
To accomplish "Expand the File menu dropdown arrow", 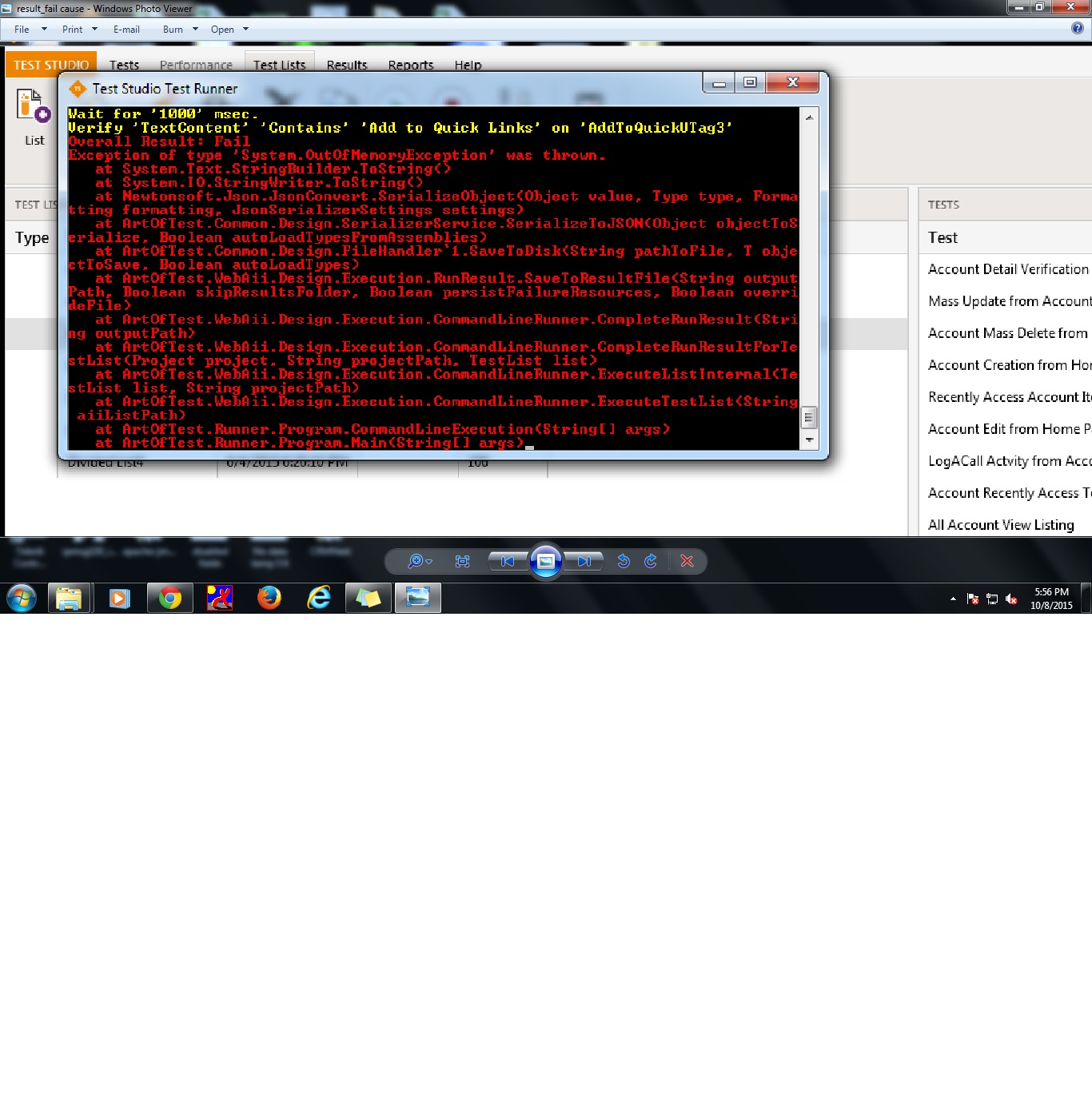I will pos(44,30).
